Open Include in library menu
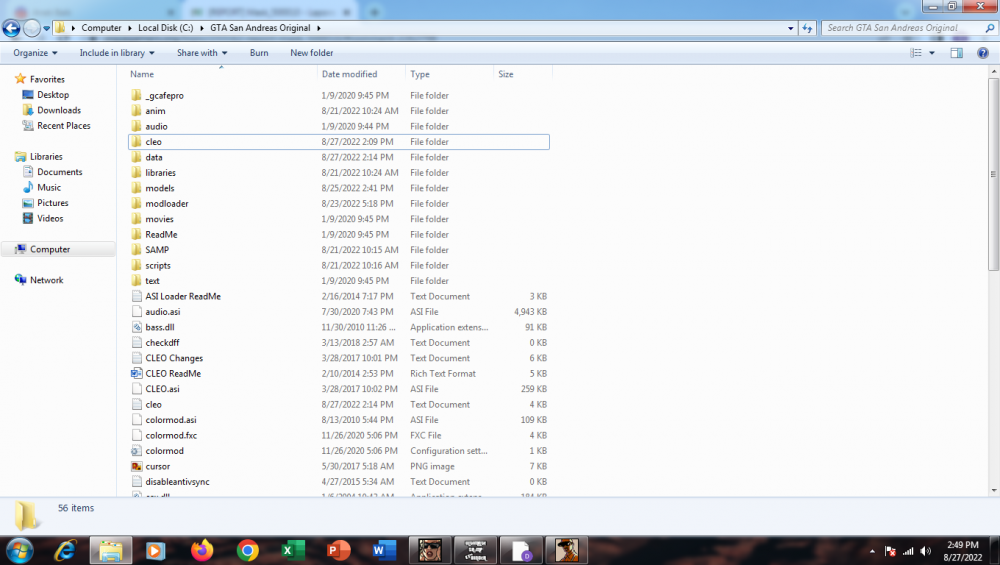 pos(117,53)
